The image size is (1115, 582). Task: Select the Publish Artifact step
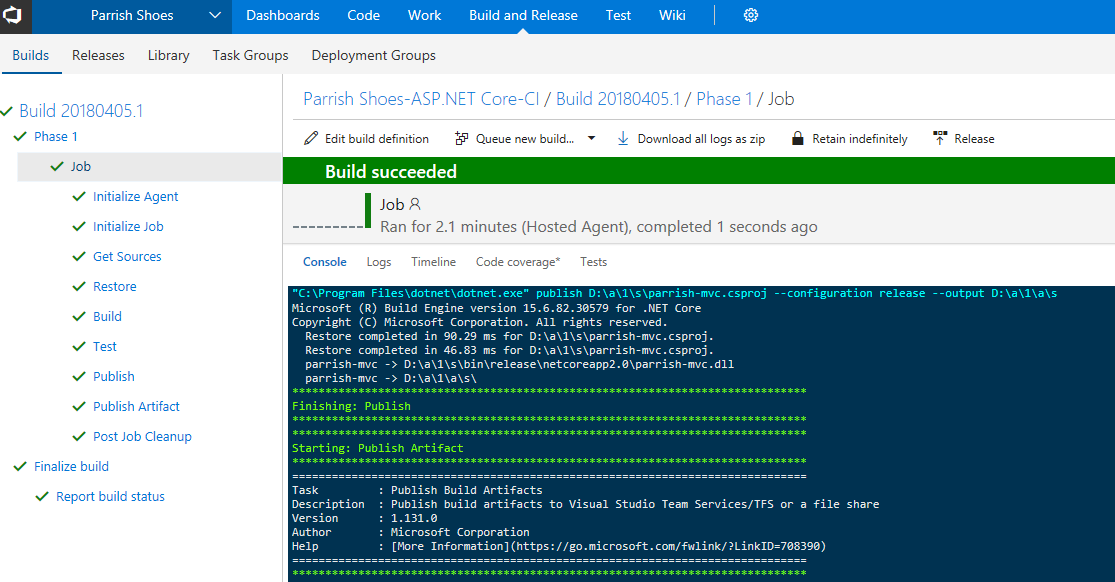136,407
